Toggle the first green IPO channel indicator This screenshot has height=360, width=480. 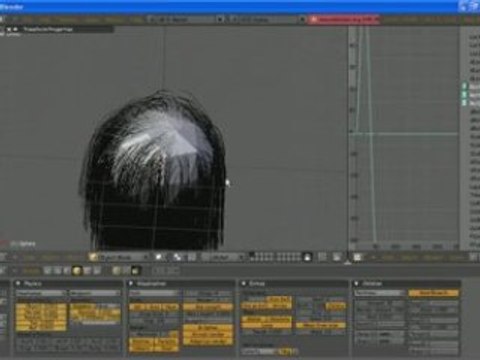[465, 86]
